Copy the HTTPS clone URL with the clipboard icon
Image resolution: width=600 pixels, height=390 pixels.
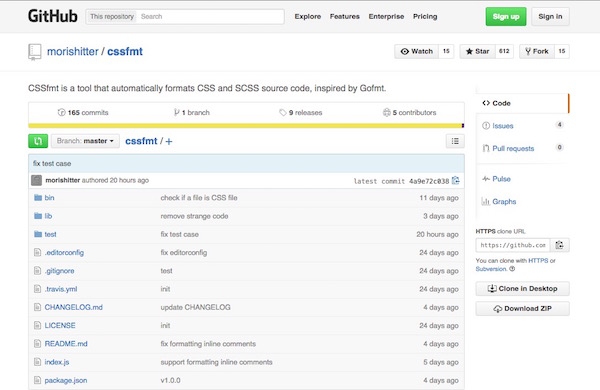tap(559, 245)
